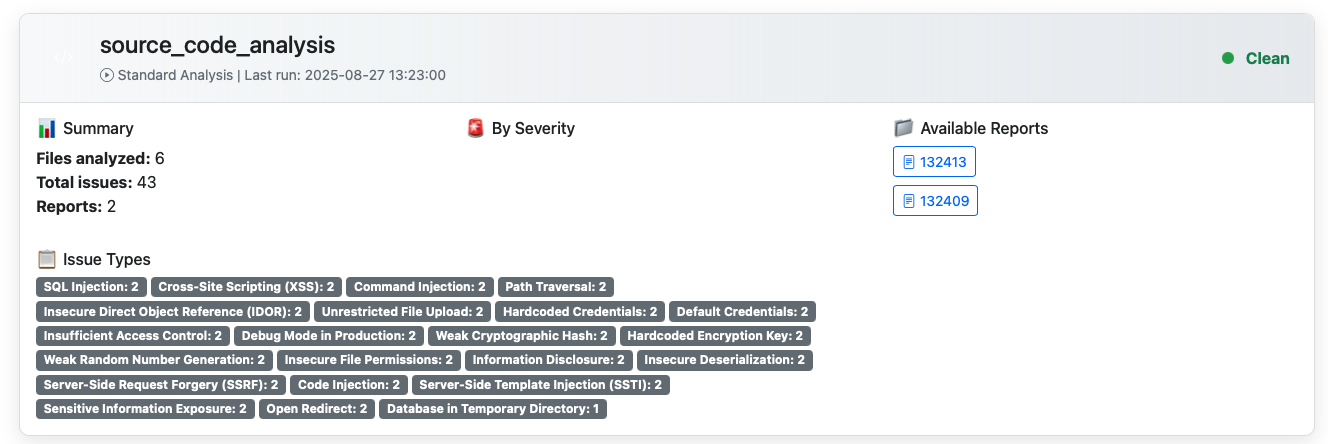This screenshot has height=444, width=1328.
Task: Click the Standard Analysis play icon
Action: click(x=107, y=75)
